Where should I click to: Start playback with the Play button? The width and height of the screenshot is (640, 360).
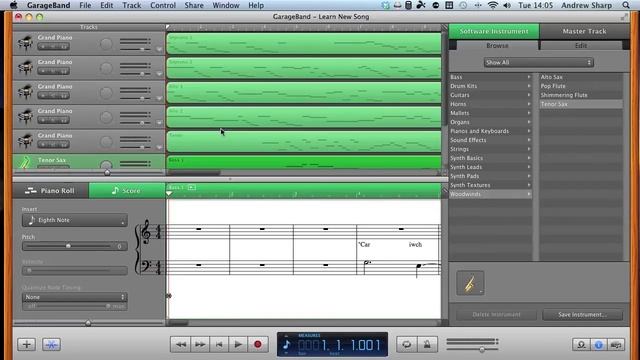coord(238,344)
